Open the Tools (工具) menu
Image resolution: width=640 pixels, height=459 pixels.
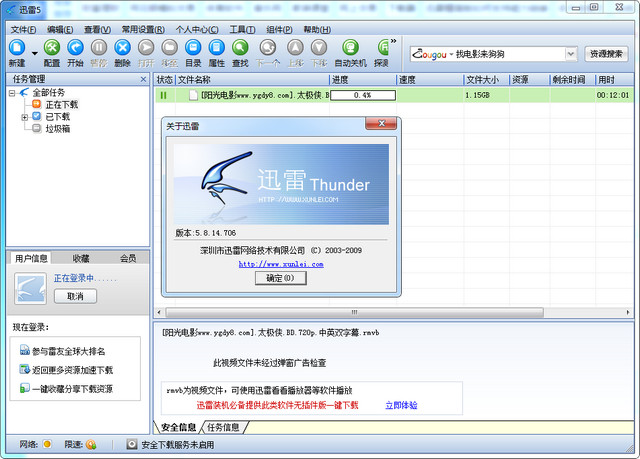click(x=242, y=29)
